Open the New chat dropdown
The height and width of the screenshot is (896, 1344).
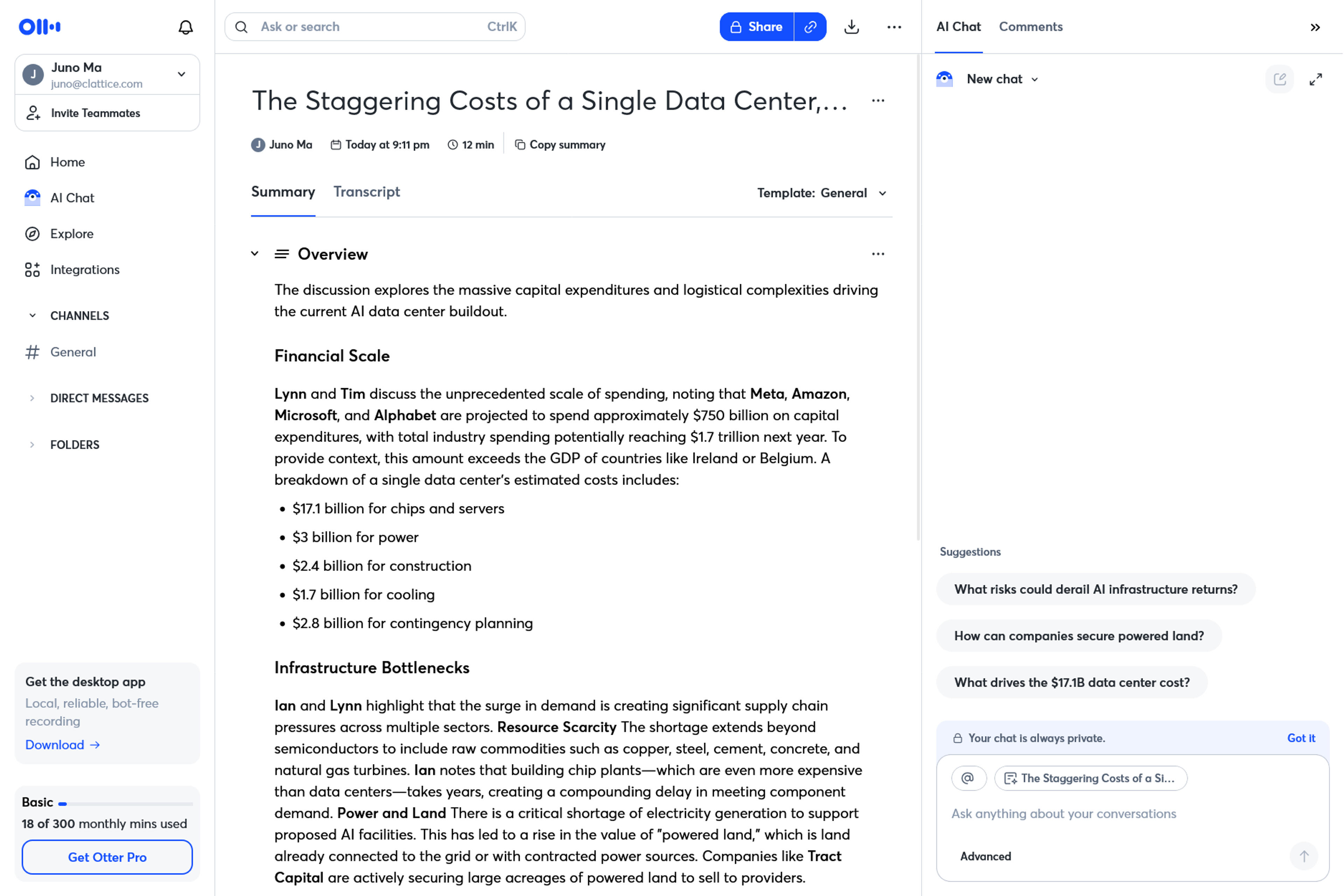(1003, 79)
